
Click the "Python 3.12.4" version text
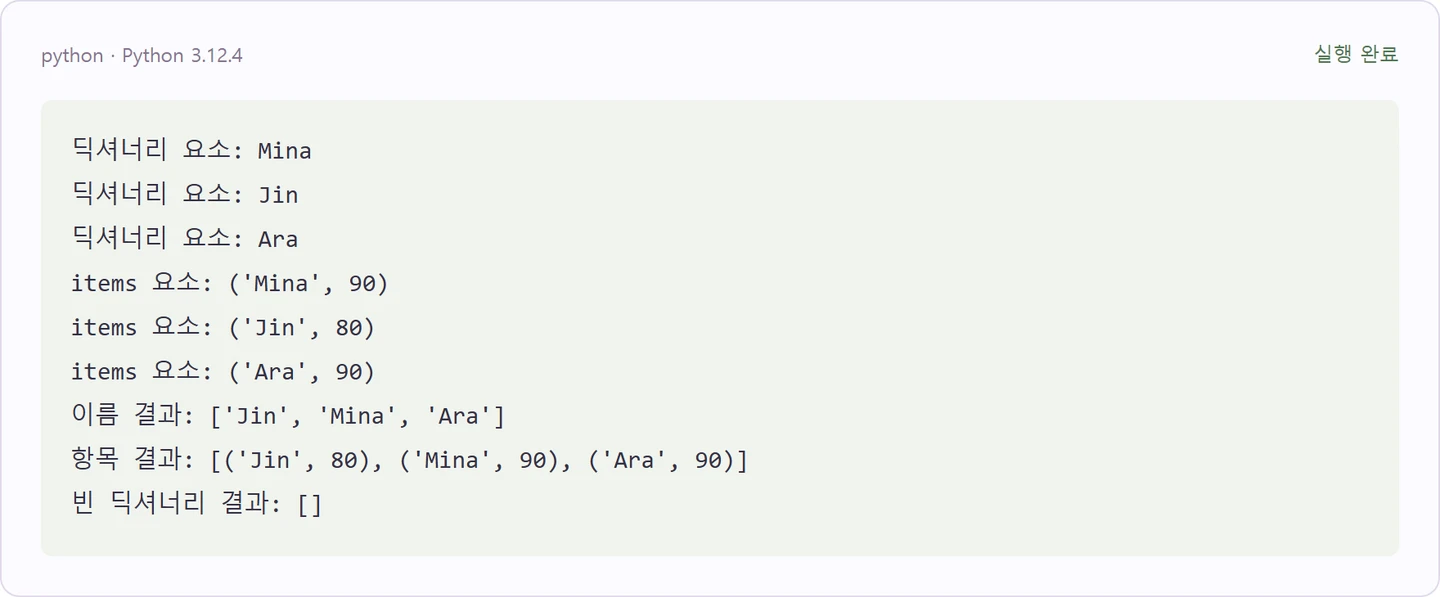182,56
